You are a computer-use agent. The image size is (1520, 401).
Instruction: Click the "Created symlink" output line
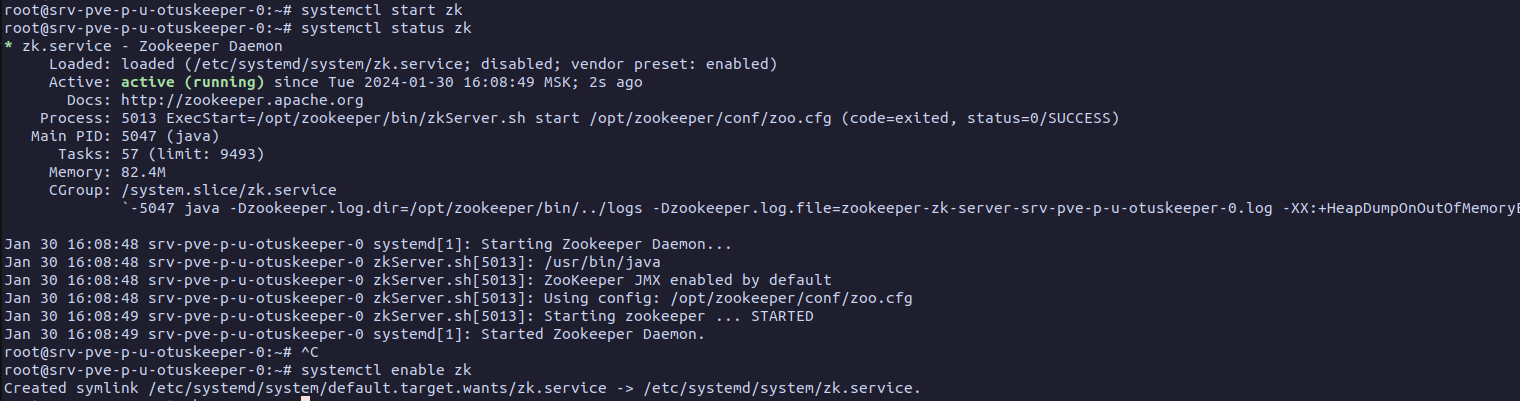[460, 388]
